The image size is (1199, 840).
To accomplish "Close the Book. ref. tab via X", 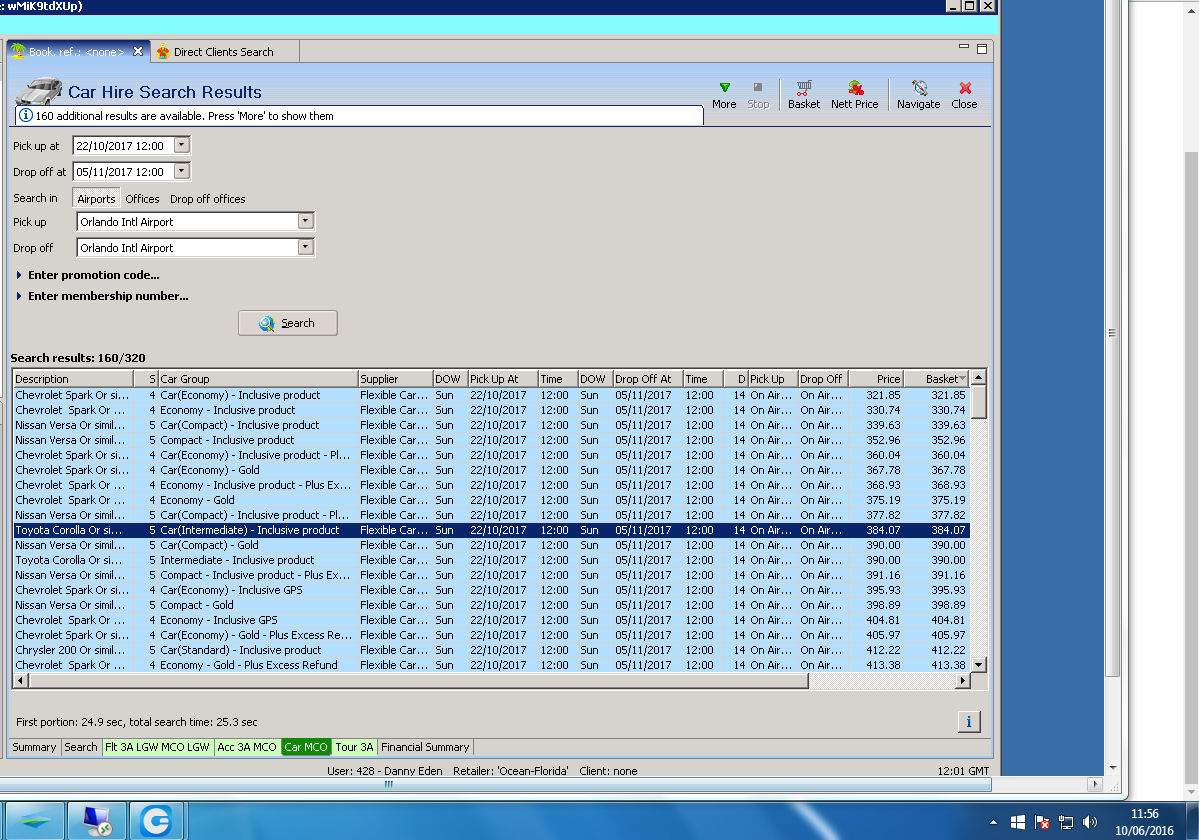I will (138, 51).
